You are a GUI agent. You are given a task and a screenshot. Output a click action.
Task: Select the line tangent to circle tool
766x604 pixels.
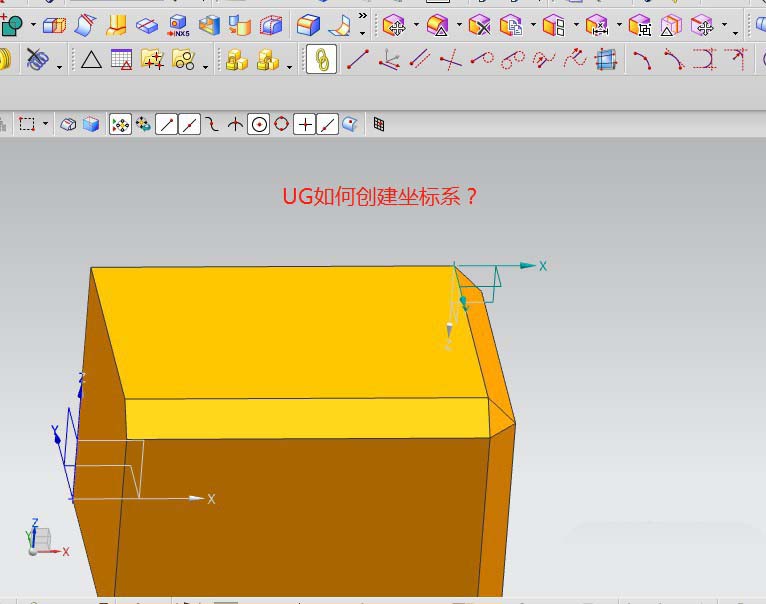(x=482, y=59)
